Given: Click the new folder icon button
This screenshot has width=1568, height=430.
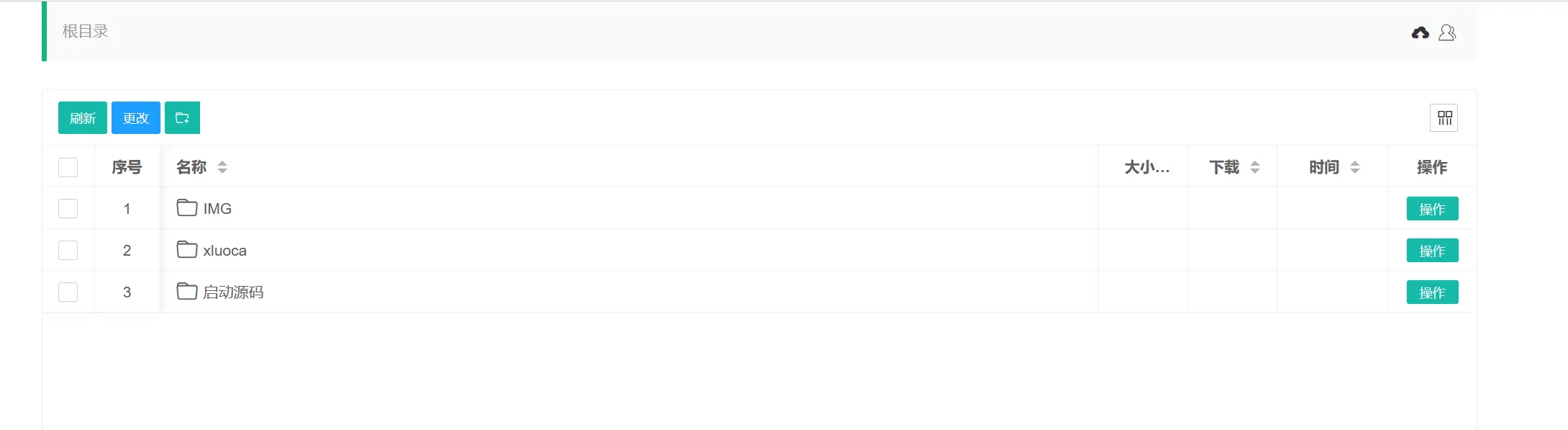Looking at the screenshot, I should point(182,118).
